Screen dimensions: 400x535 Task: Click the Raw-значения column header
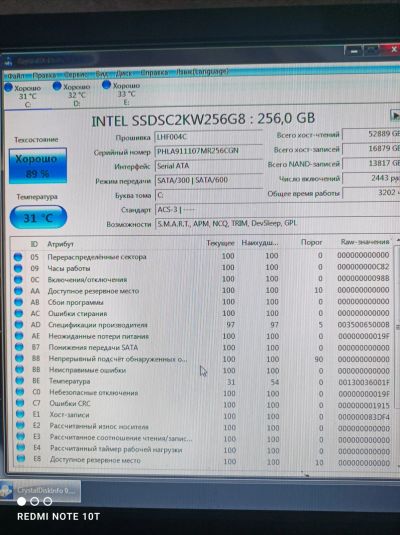tap(365, 242)
